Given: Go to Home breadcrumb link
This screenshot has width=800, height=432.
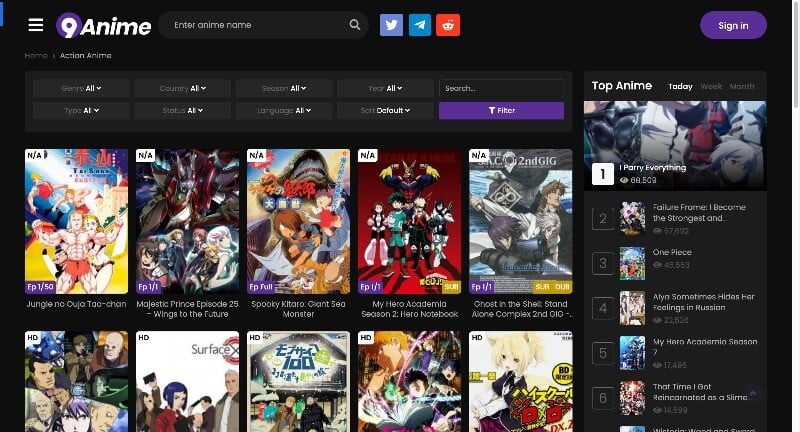Looking at the screenshot, I should [x=36, y=56].
